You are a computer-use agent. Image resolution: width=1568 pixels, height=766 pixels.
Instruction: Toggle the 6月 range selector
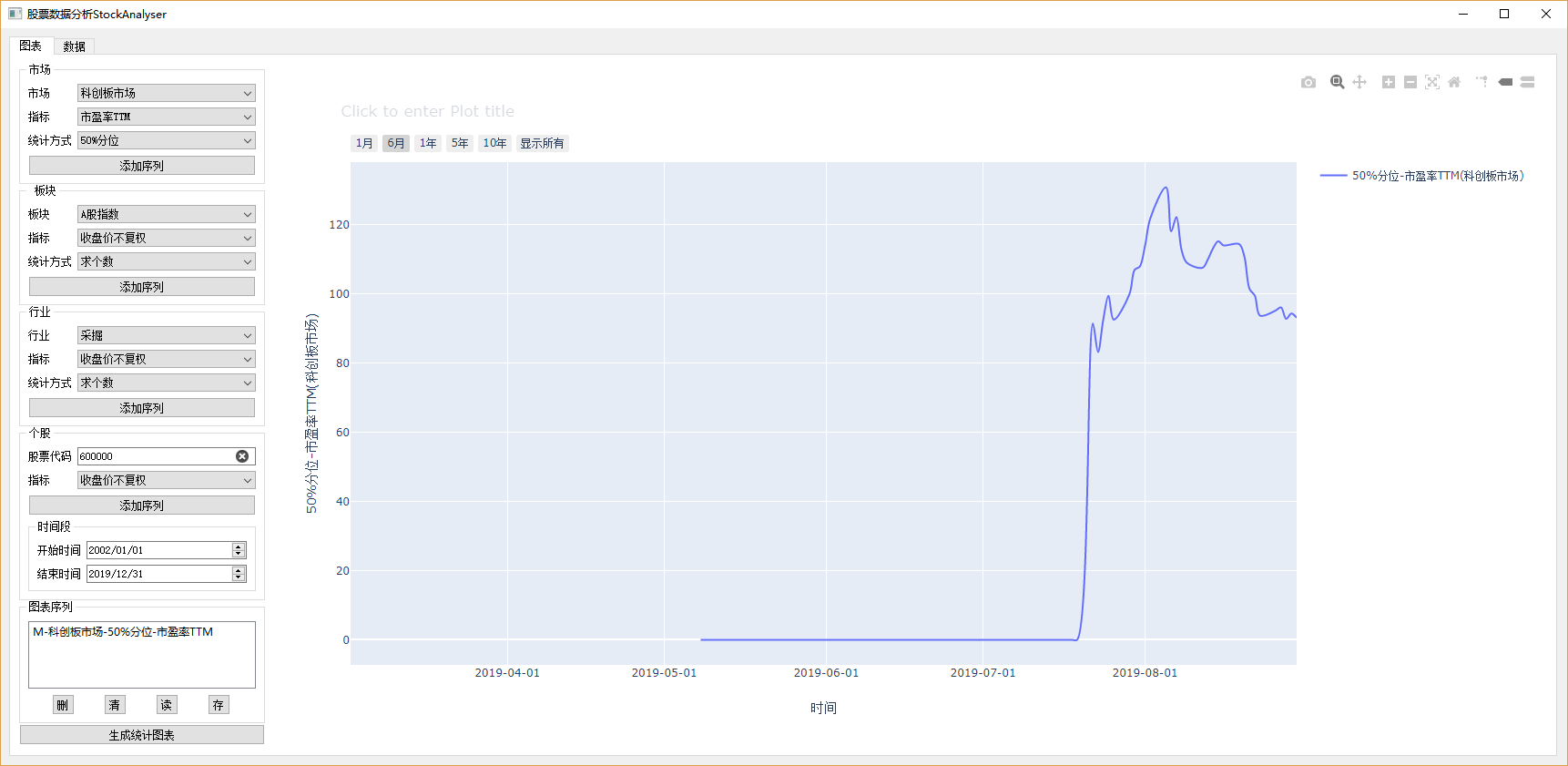[395, 143]
